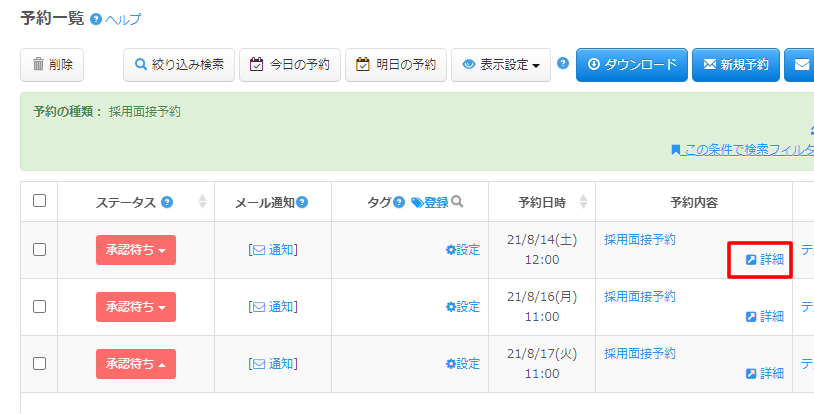Image resolution: width=814 pixels, height=414 pixels.
Task: Expand 承認待ち status for 8/16 reservation
Action: (x=136, y=307)
